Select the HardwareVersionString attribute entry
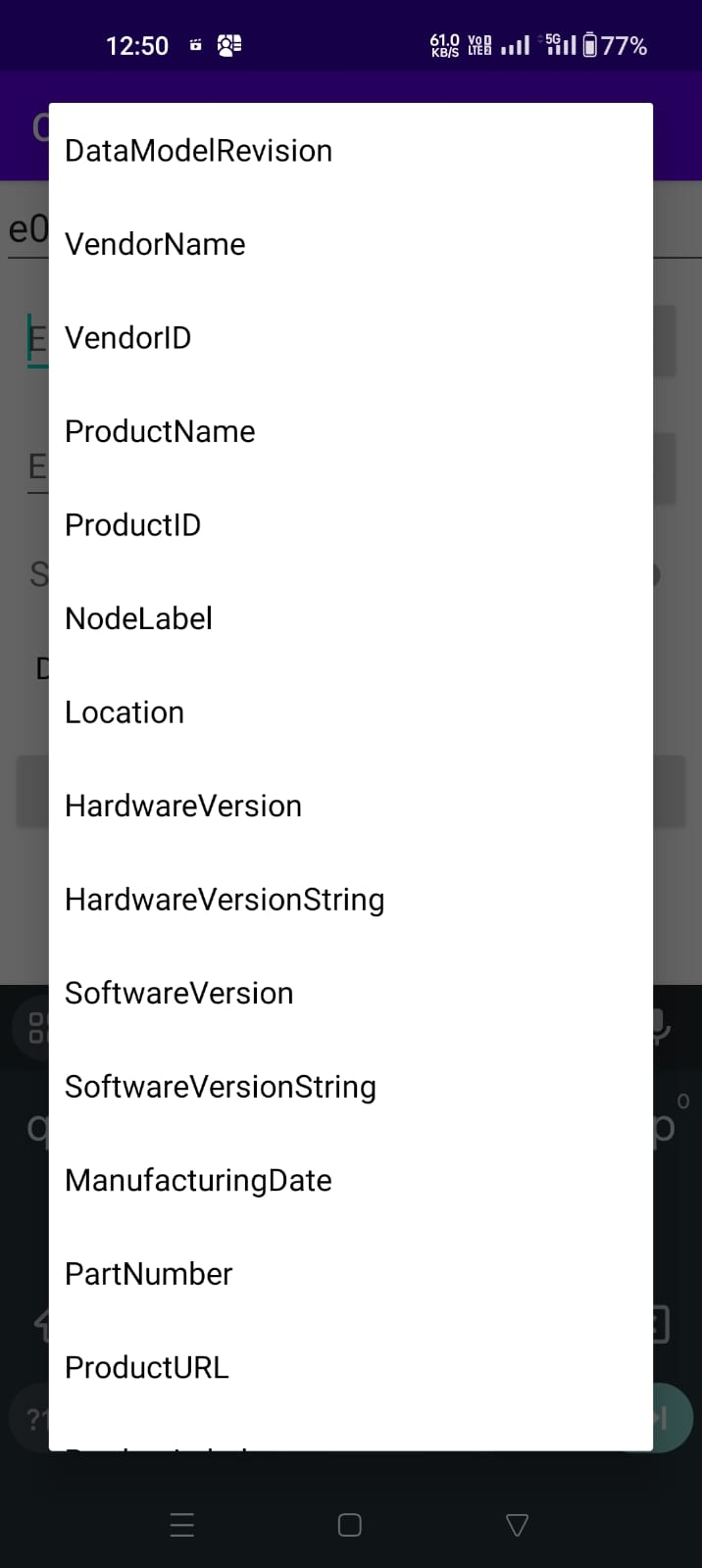 click(224, 899)
